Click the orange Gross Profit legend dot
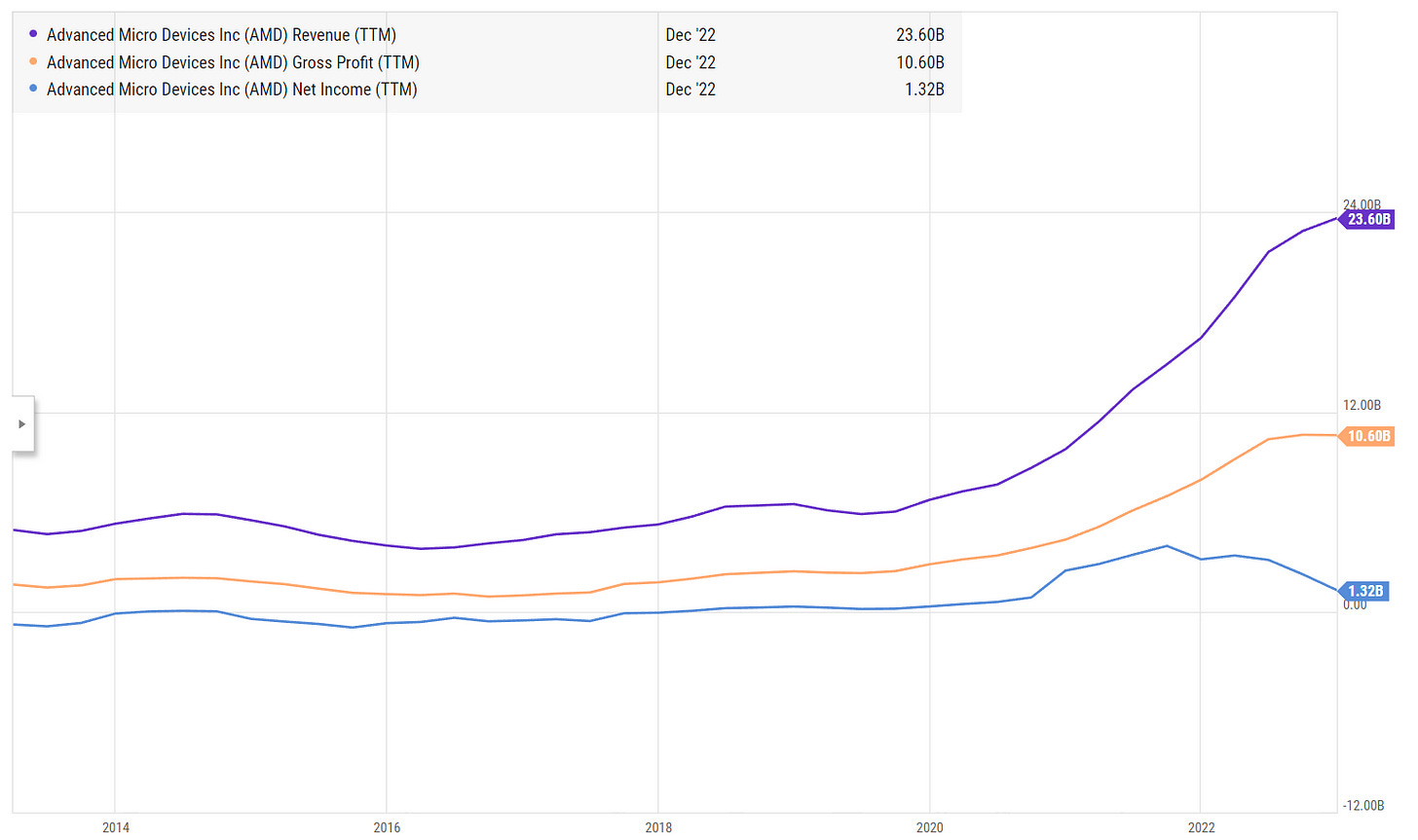This screenshot has height=840, width=1418. point(33,62)
